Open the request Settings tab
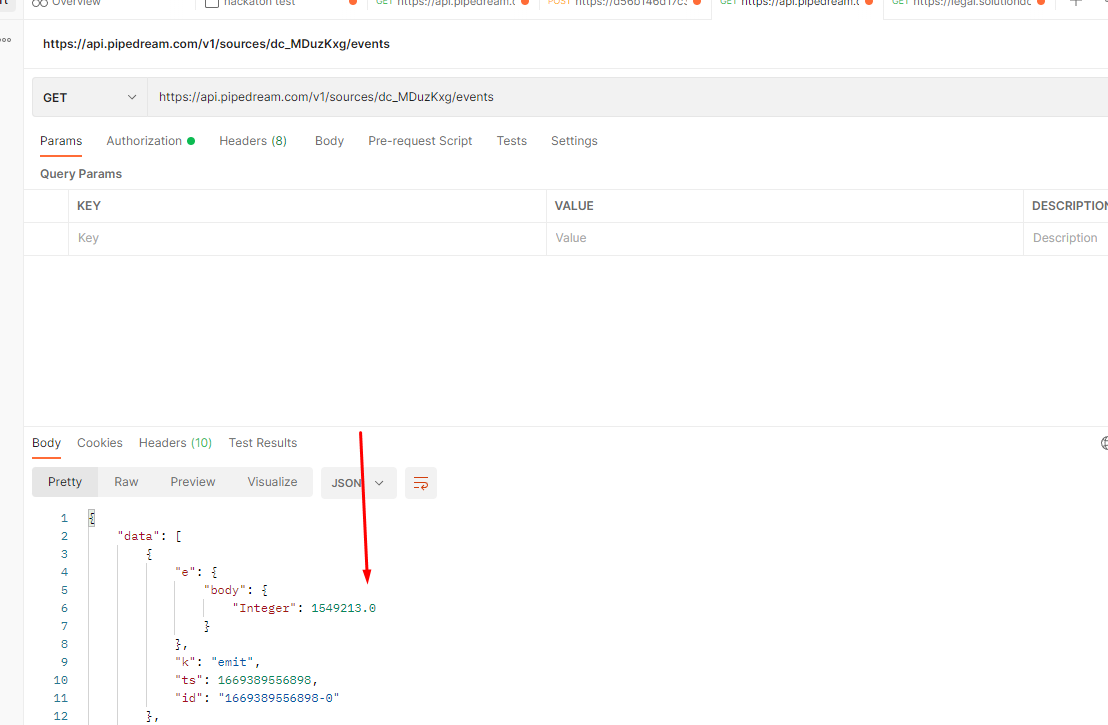 (x=574, y=141)
